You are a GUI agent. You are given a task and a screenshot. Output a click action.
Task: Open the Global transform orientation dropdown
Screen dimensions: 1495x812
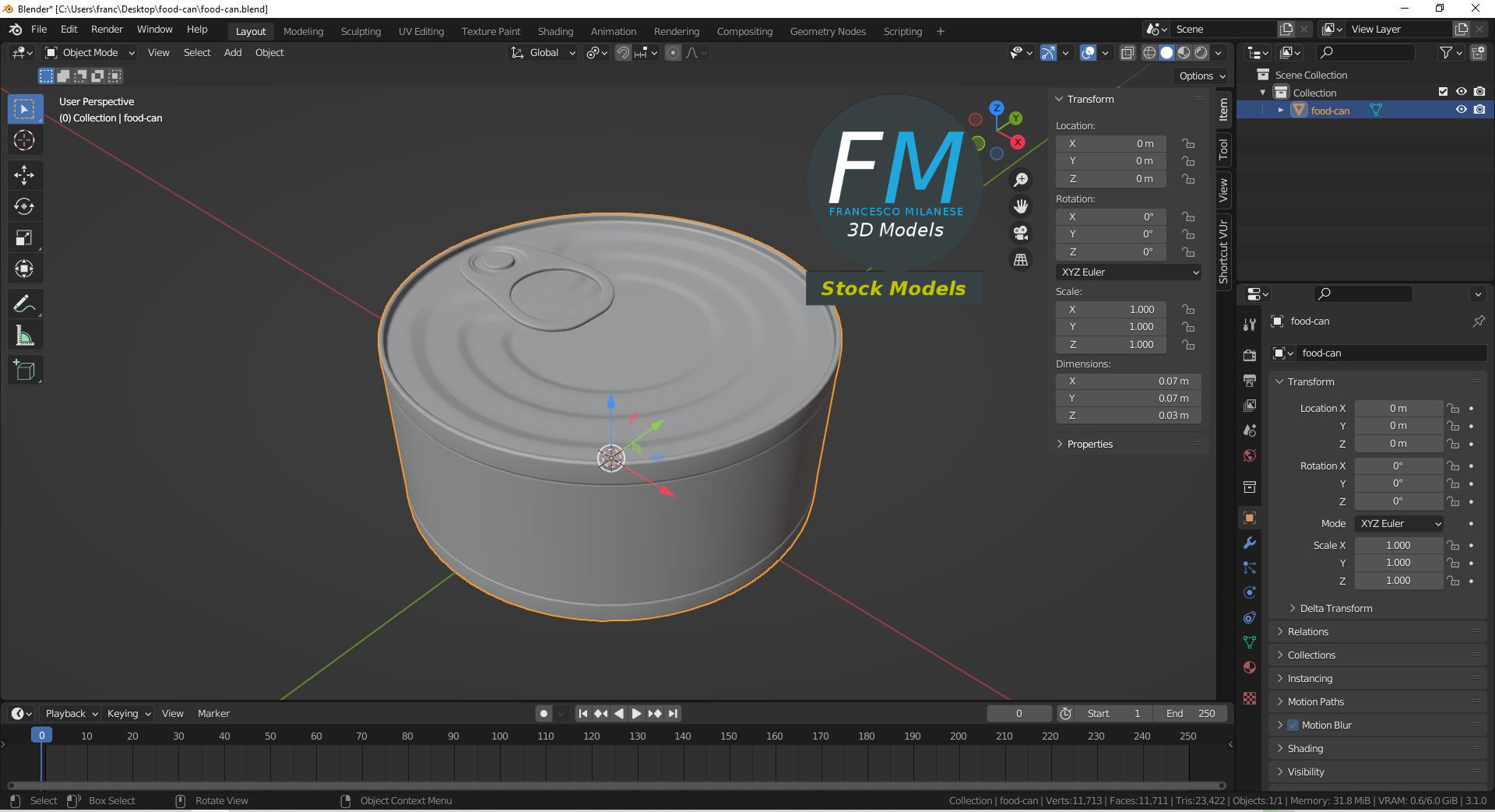tap(543, 53)
